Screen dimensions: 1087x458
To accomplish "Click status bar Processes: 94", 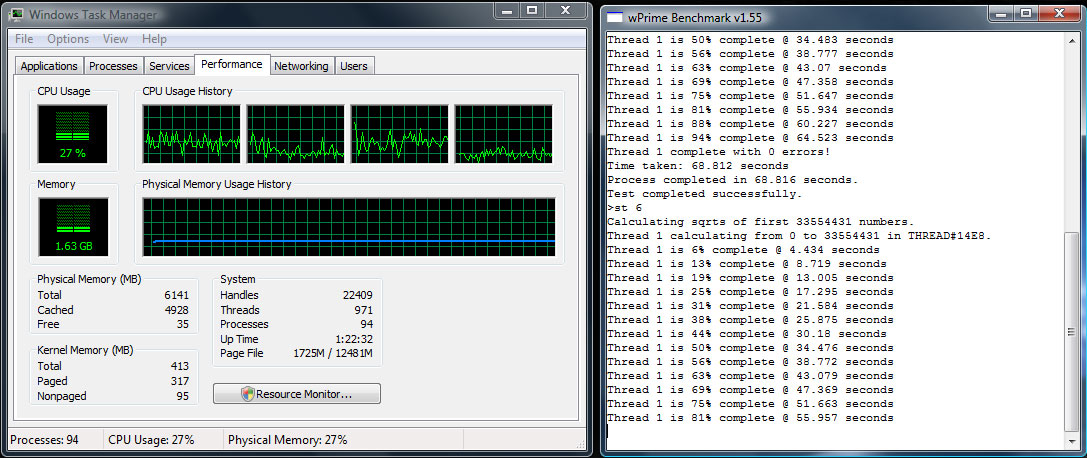I will coord(44,440).
